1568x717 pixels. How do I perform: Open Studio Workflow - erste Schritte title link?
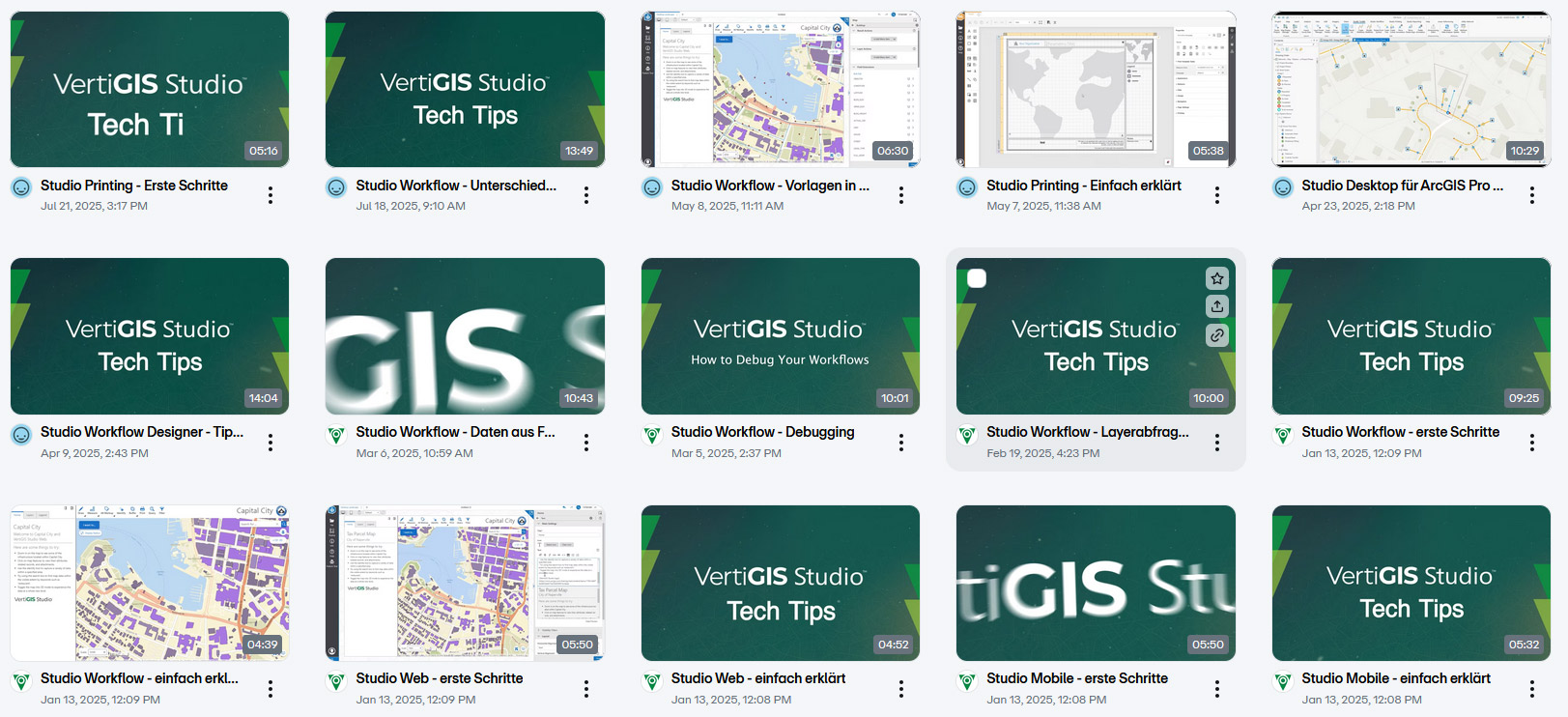[1401, 432]
